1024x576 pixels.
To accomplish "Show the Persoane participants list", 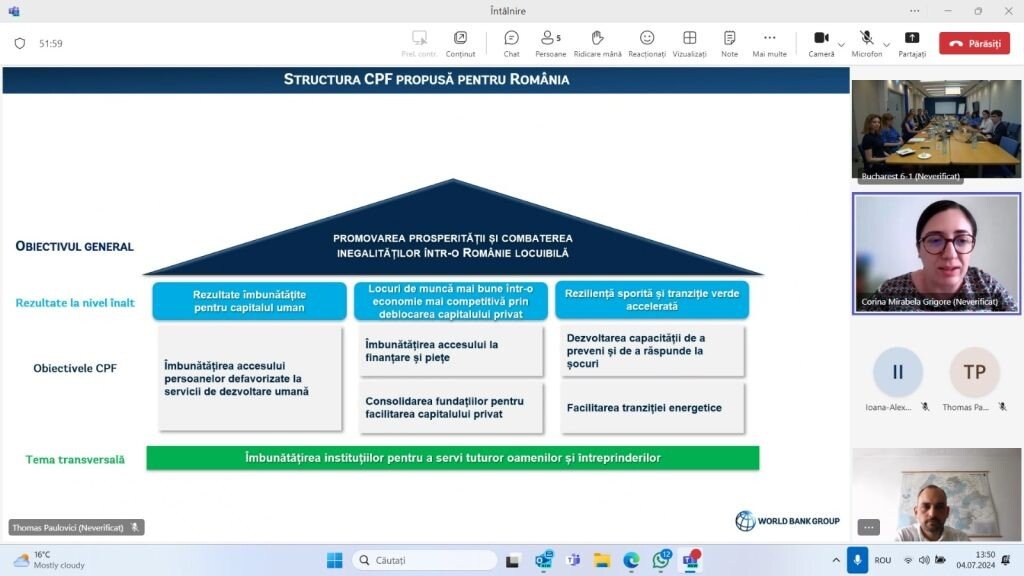I will [x=550, y=43].
